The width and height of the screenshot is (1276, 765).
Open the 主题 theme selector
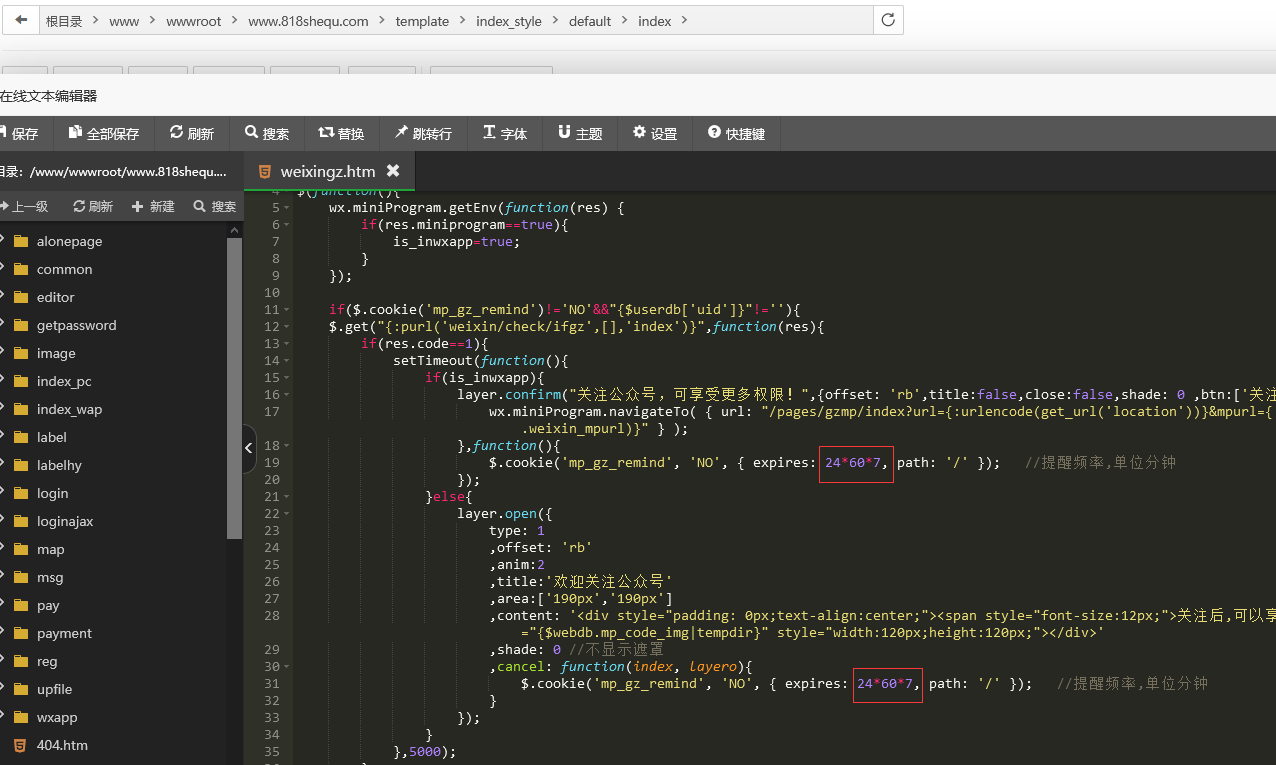[580, 134]
